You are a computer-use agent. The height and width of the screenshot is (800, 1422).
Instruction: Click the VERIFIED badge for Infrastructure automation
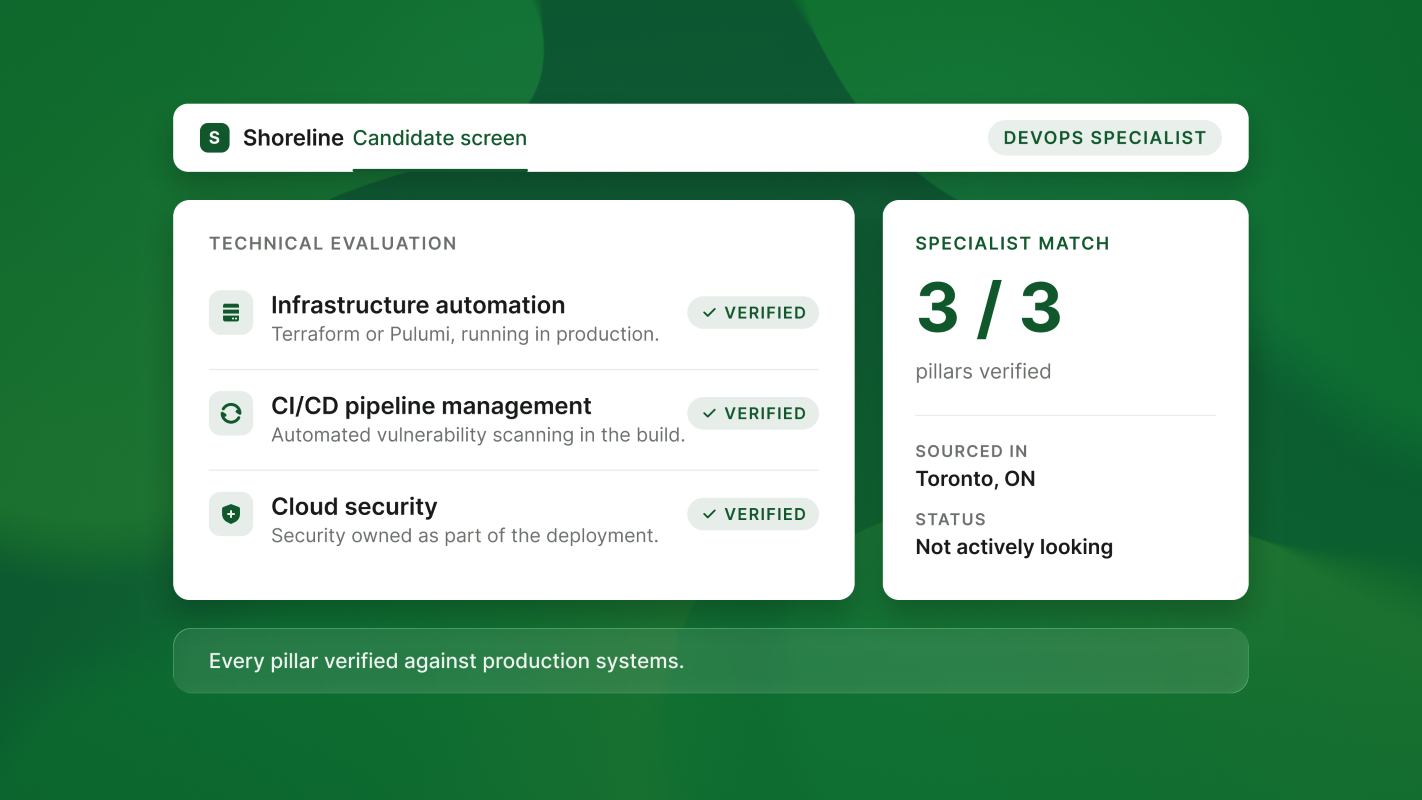(x=753, y=313)
